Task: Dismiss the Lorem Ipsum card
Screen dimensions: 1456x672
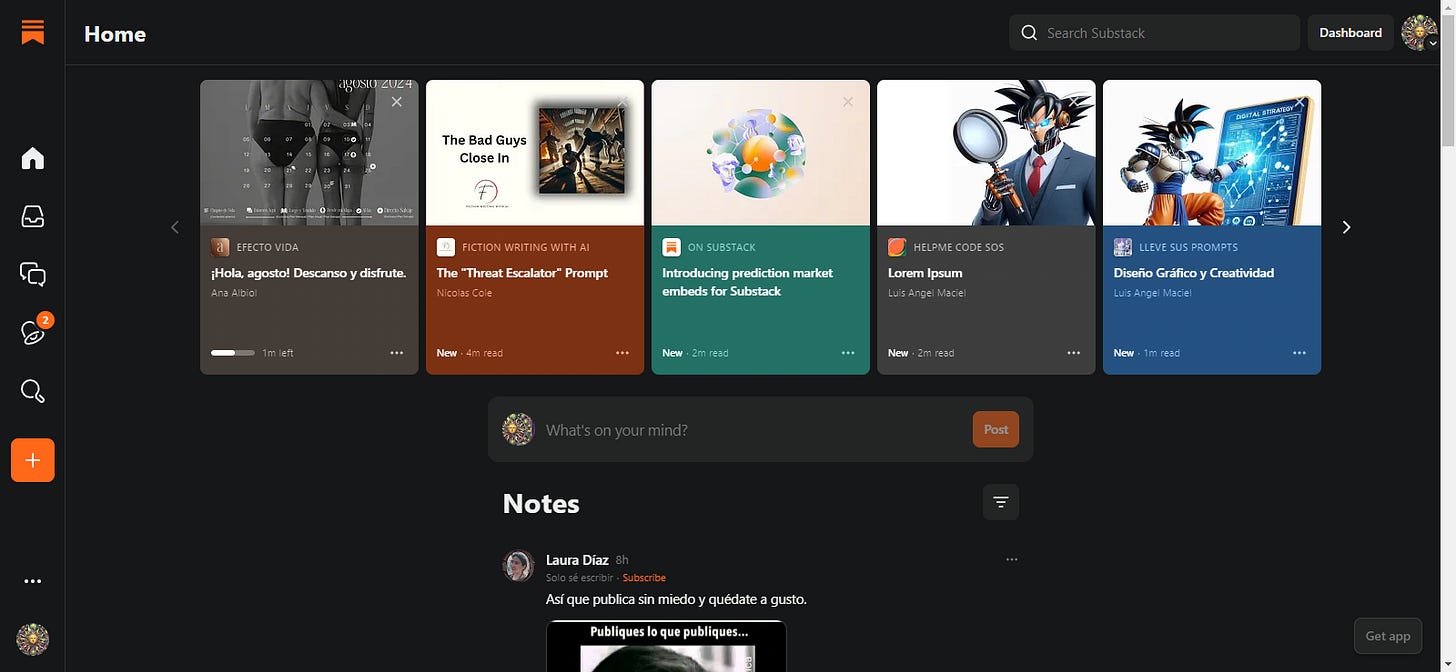Action: [1074, 102]
